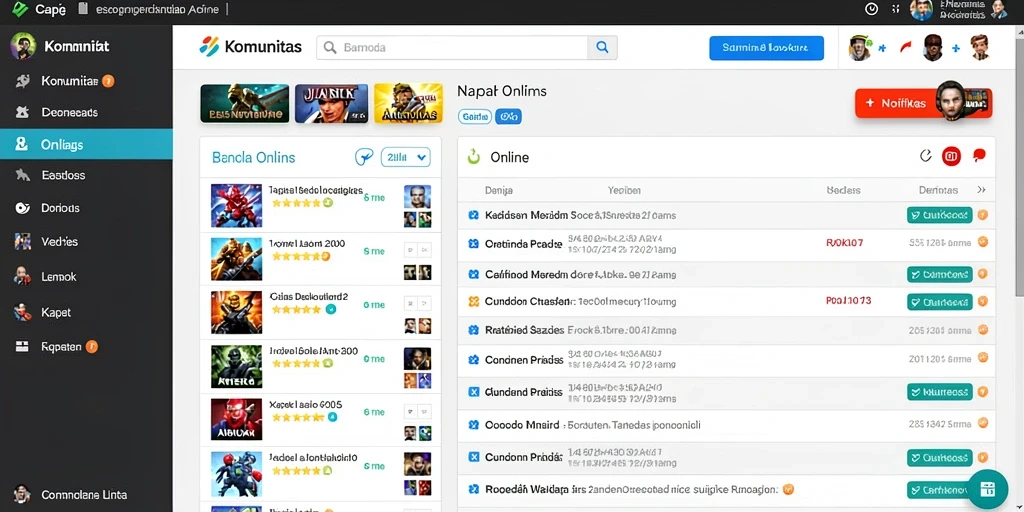Toggle checkbox for Kaddsen Meradm row

(x=474, y=215)
